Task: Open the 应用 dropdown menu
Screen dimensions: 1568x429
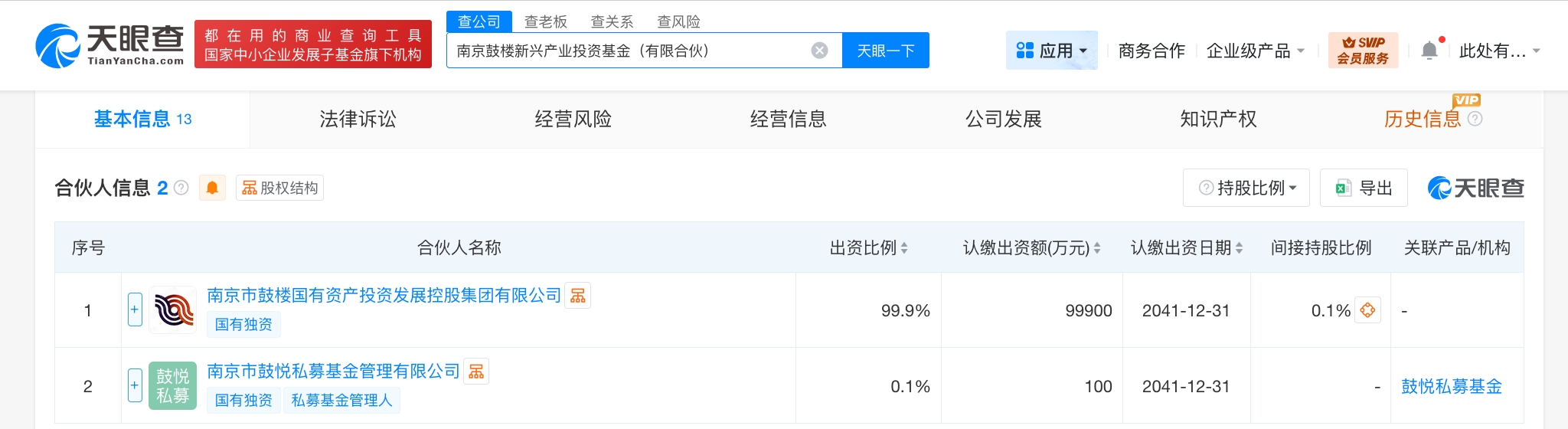Action: 1051,51
